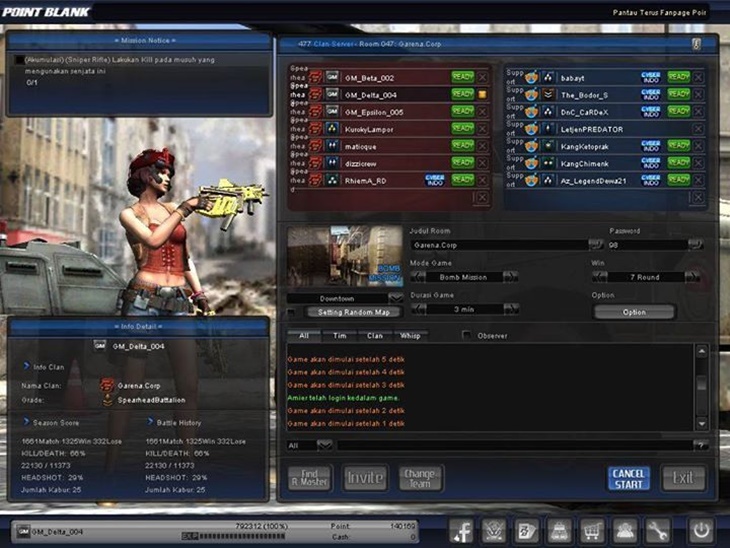Click Find R.Master button
The image size is (730, 548).
[310, 478]
